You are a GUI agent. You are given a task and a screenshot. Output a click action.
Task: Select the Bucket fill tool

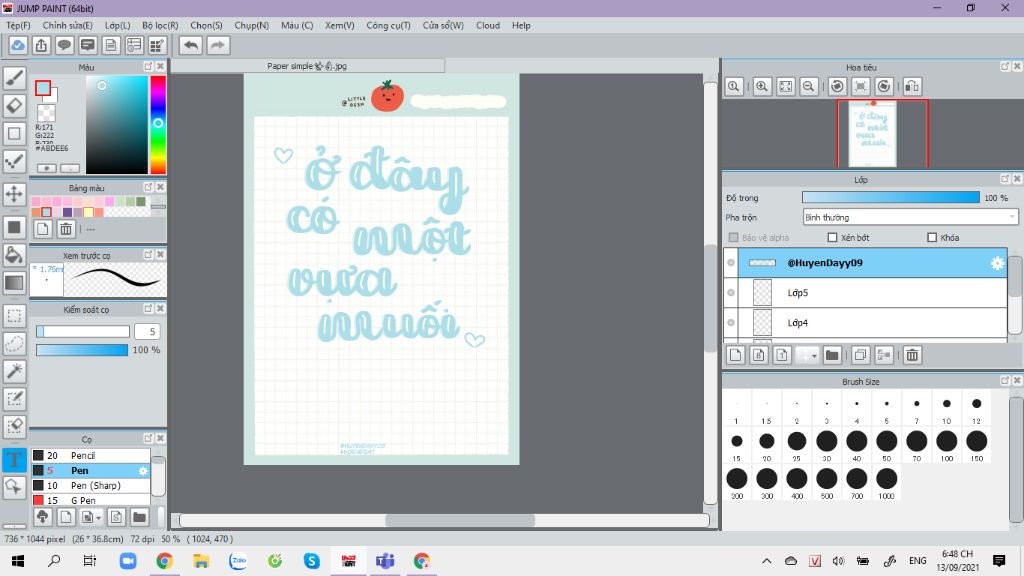[14, 255]
